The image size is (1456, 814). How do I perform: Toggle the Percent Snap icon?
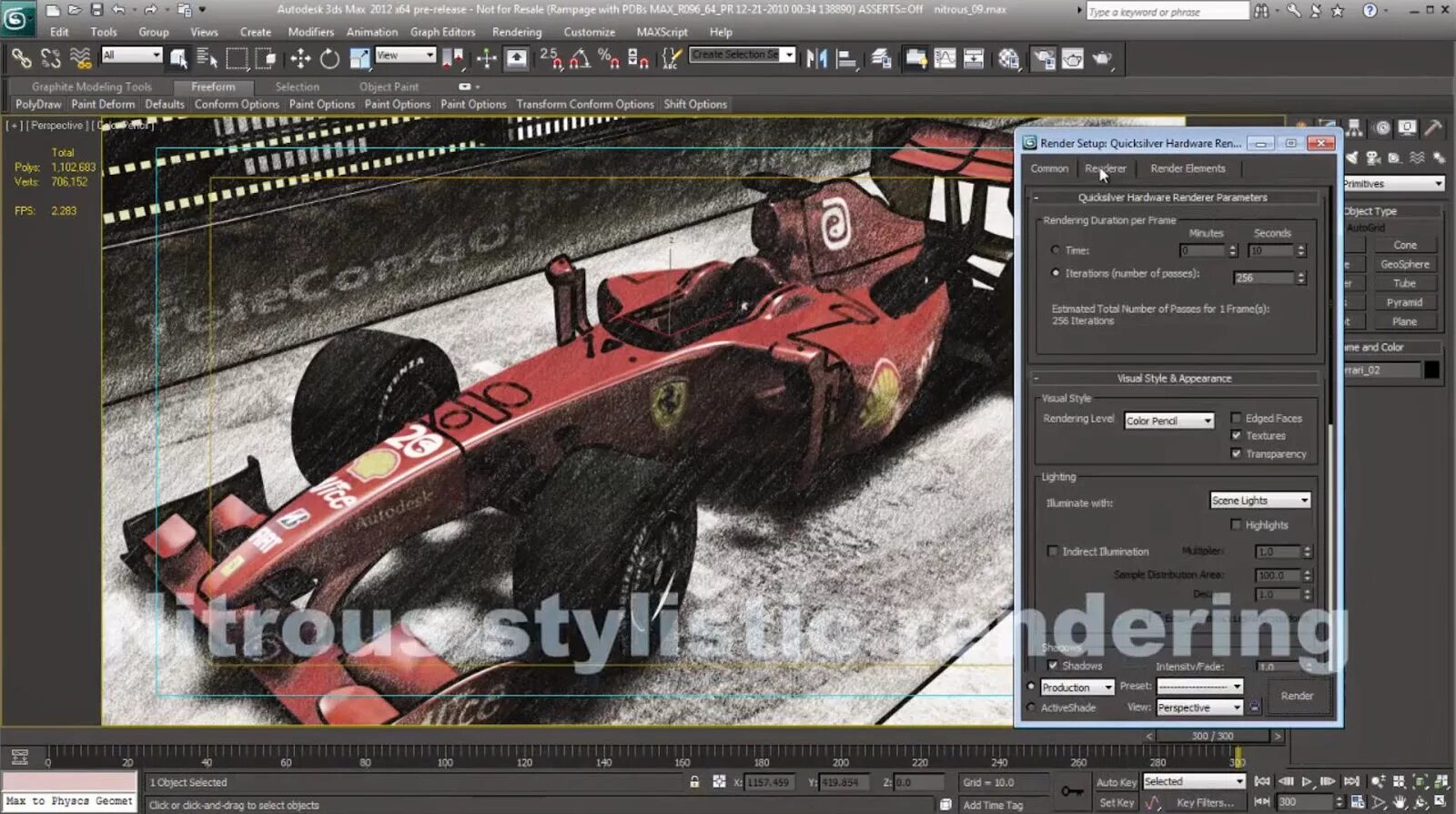coord(608,58)
